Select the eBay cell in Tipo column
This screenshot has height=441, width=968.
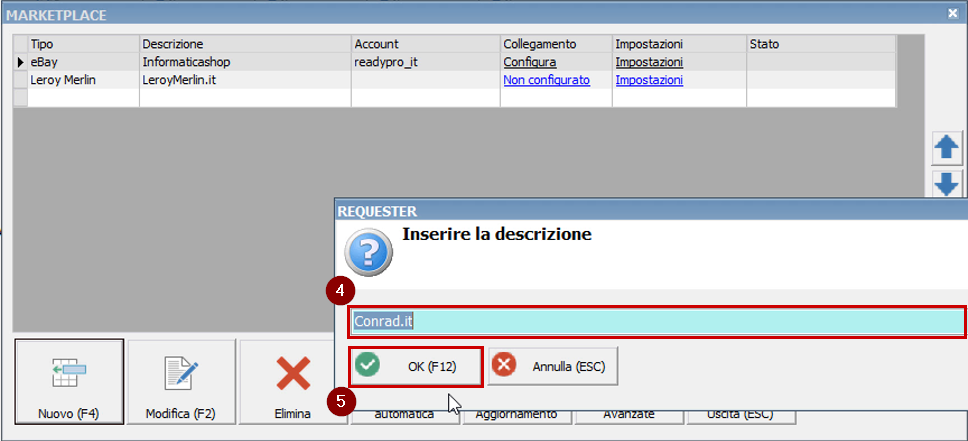[x=83, y=62]
